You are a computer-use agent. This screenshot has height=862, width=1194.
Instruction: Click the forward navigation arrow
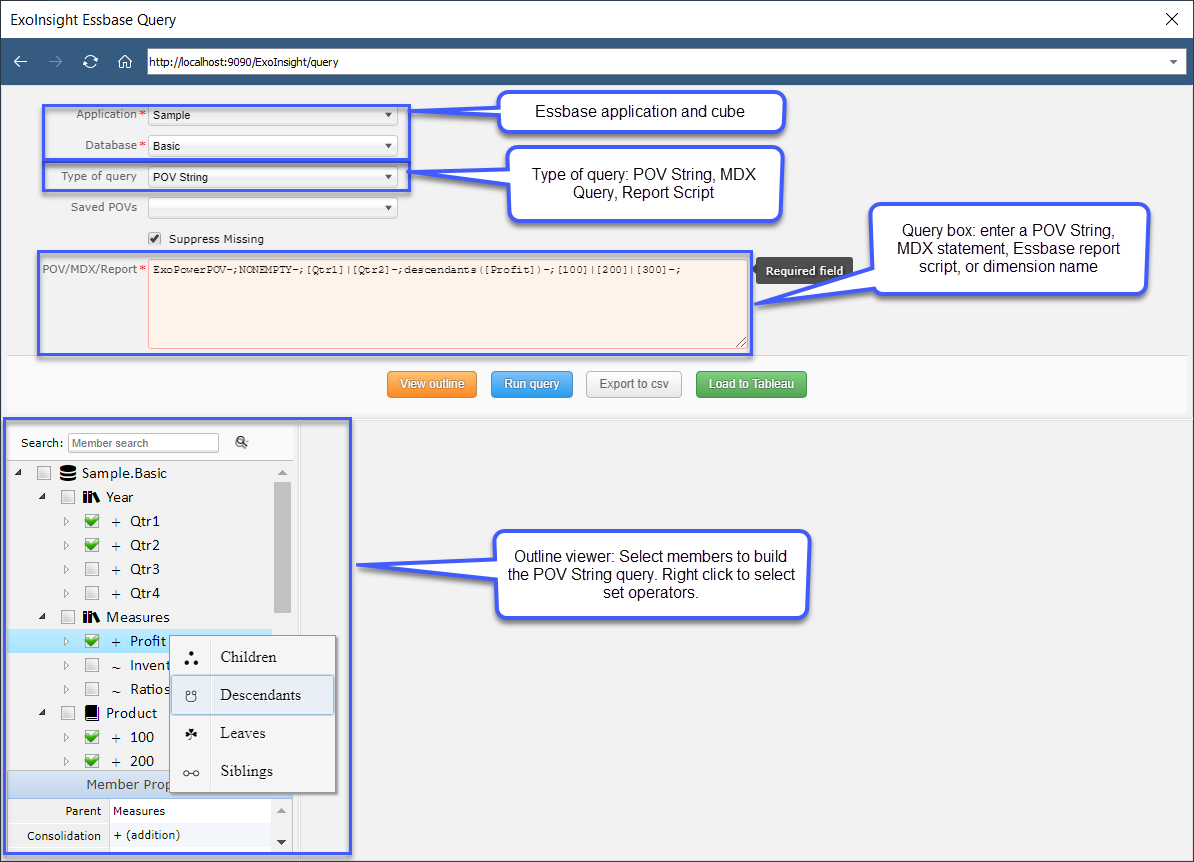(56, 62)
